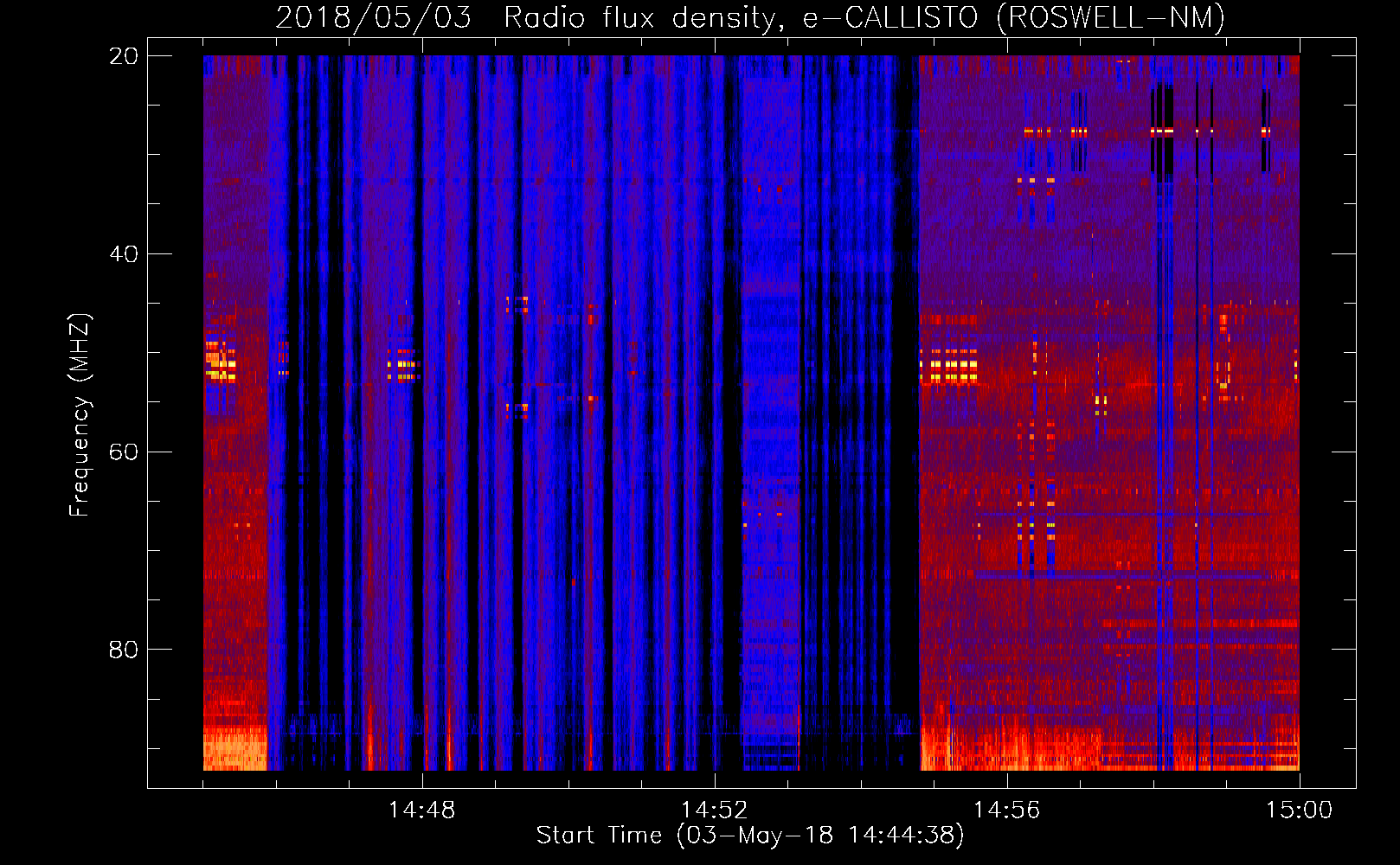Click the 14:56 time tick label
1400x865 pixels.
coord(1006,811)
